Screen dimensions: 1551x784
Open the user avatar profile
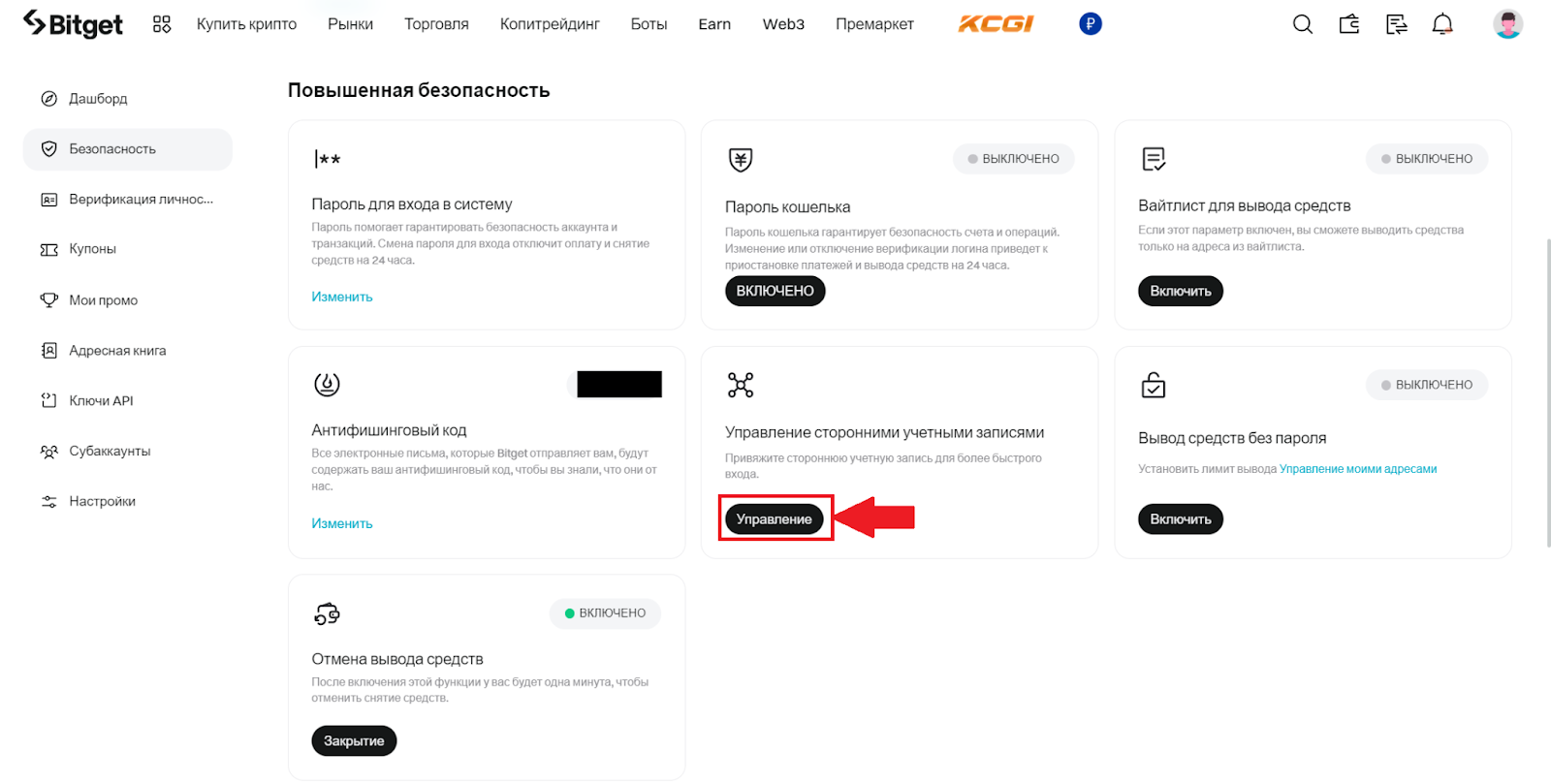1507,24
